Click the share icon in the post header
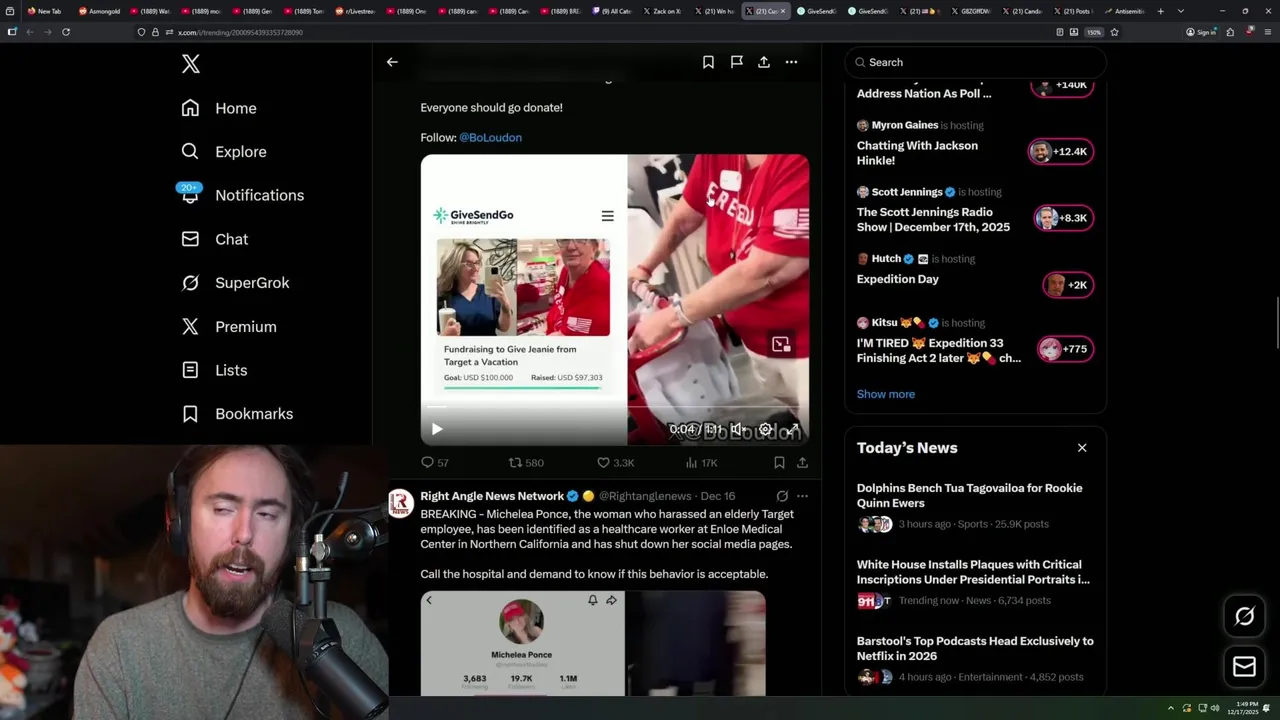This screenshot has height=720, width=1280. pyautogui.click(x=764, y=62)
